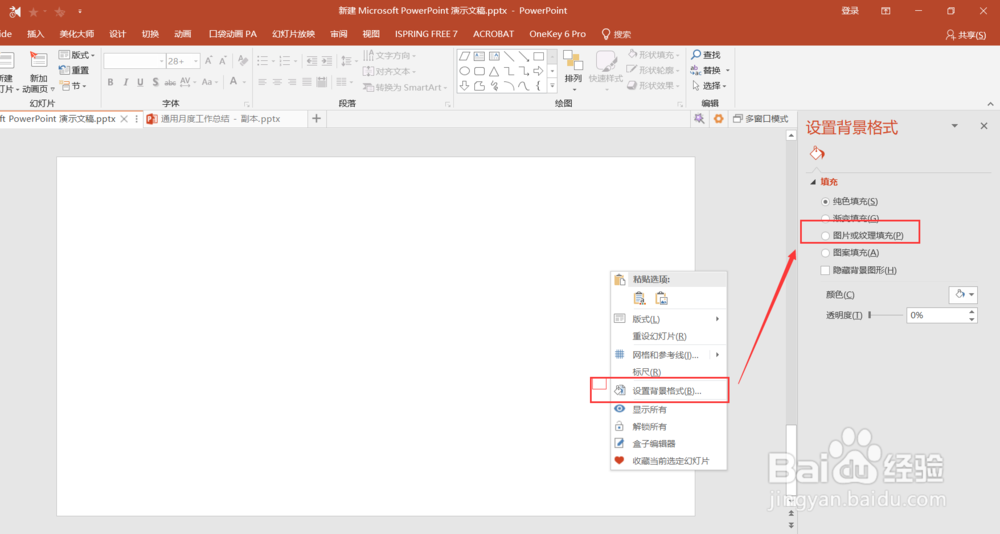Close the 设置背景格式 pane
1000x534 pixels.
(x=983, y=126)
